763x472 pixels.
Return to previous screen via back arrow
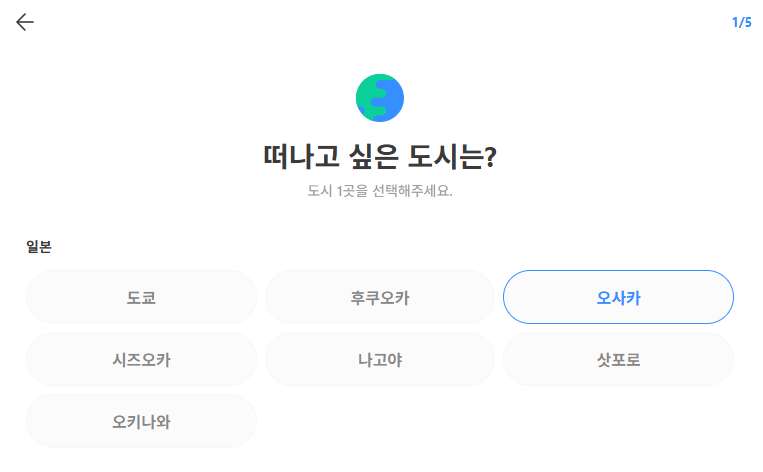(25, 22)
